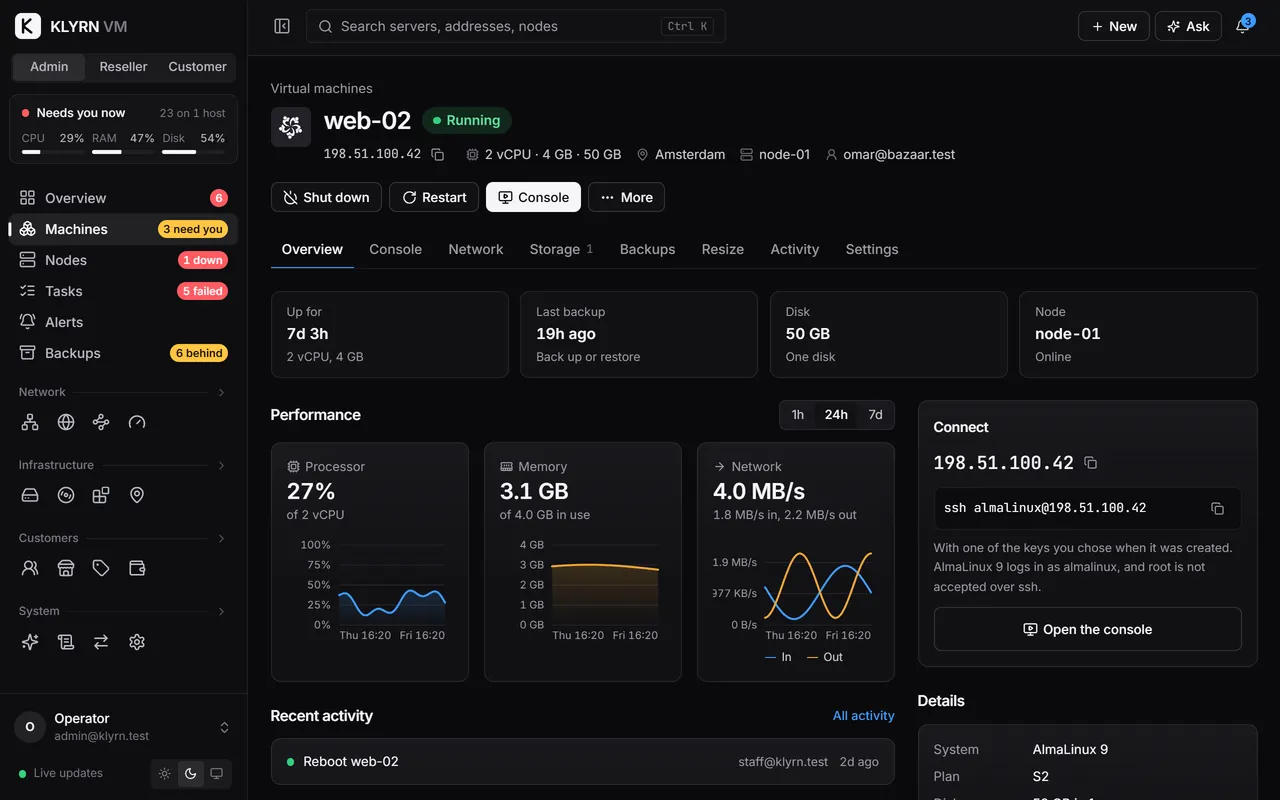Open the users icon under Customers

(x=30, y=568)
